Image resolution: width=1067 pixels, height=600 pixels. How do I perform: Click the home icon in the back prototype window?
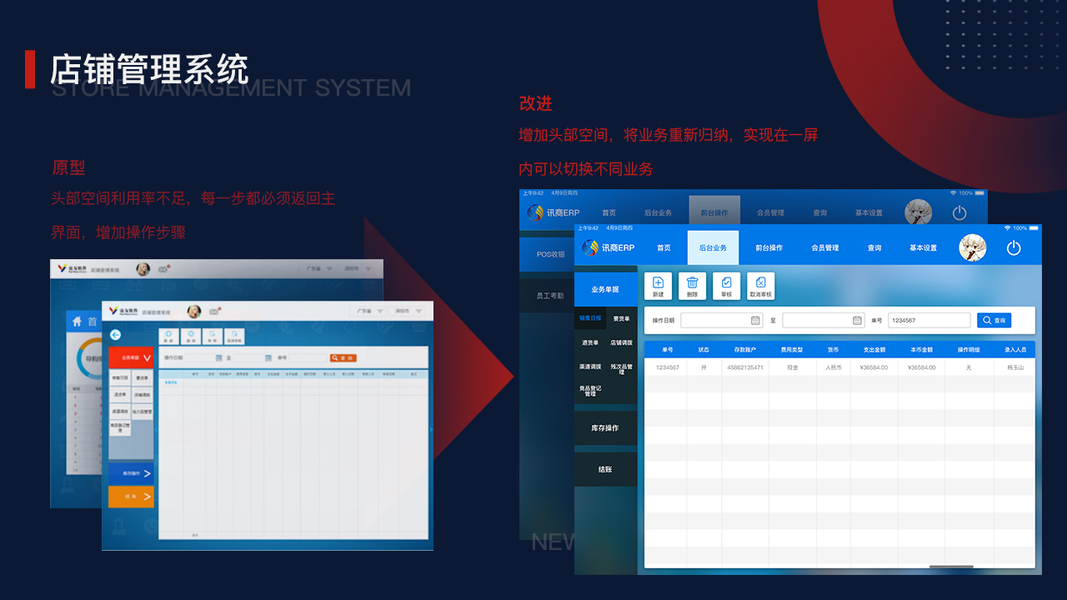77,321
